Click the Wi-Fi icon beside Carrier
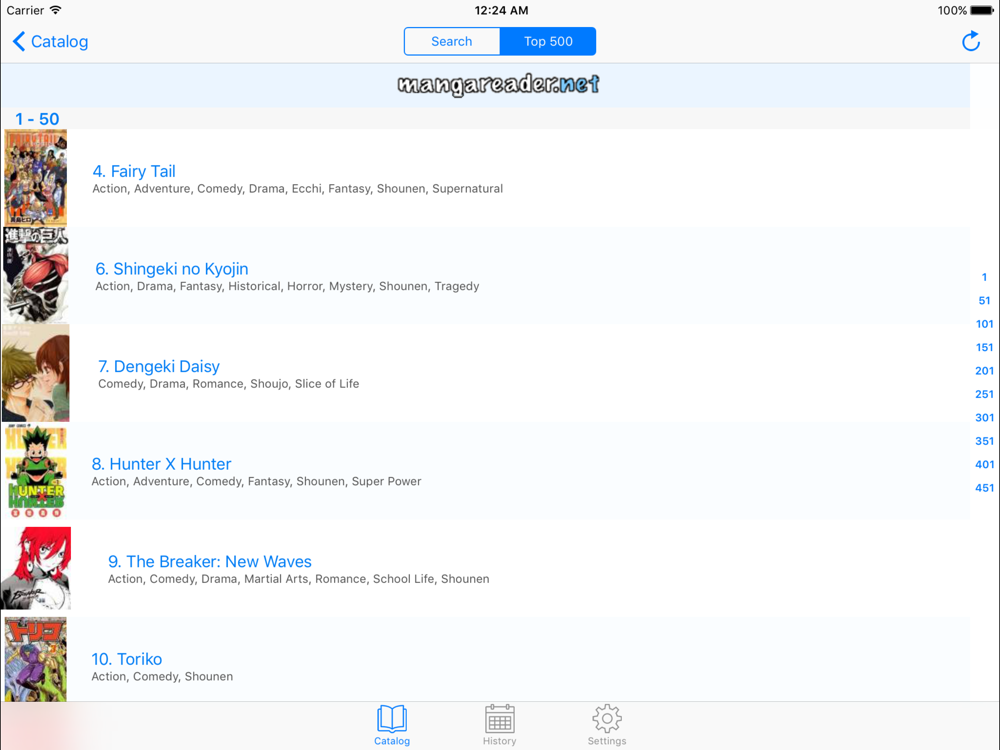 (x=56, y=10)
